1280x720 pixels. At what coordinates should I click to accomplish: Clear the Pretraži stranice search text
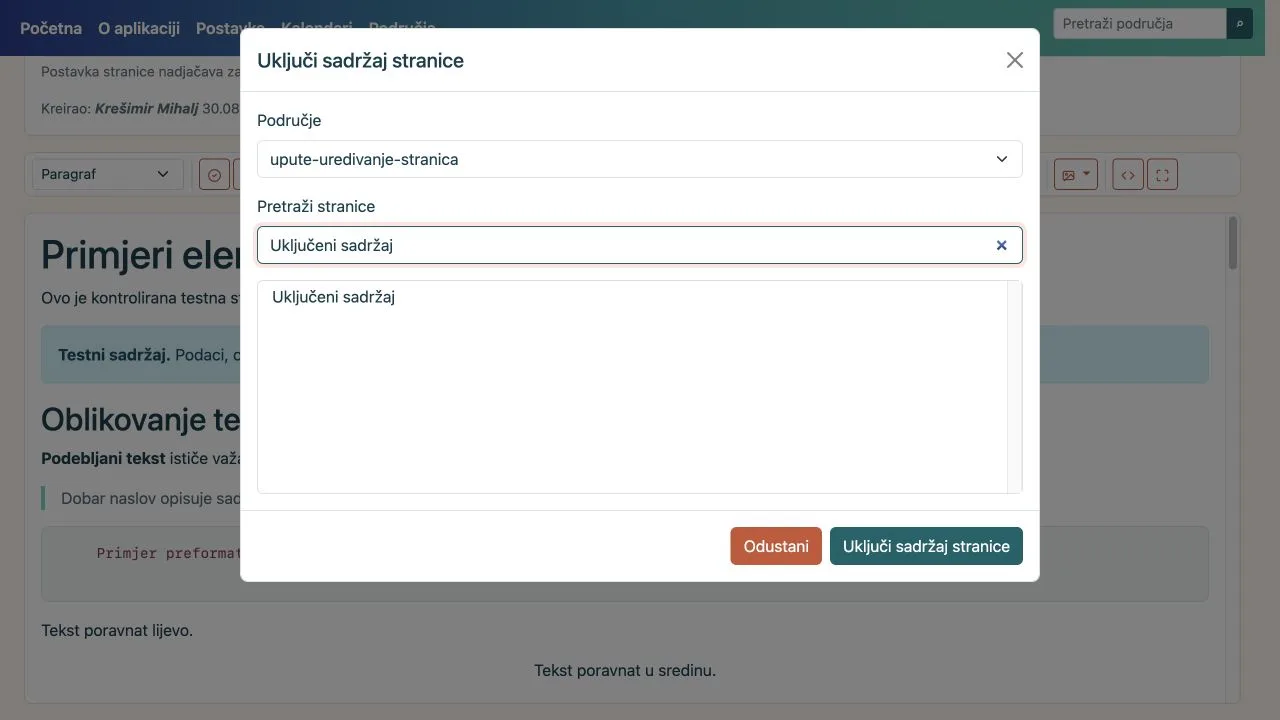[1001, 245]
